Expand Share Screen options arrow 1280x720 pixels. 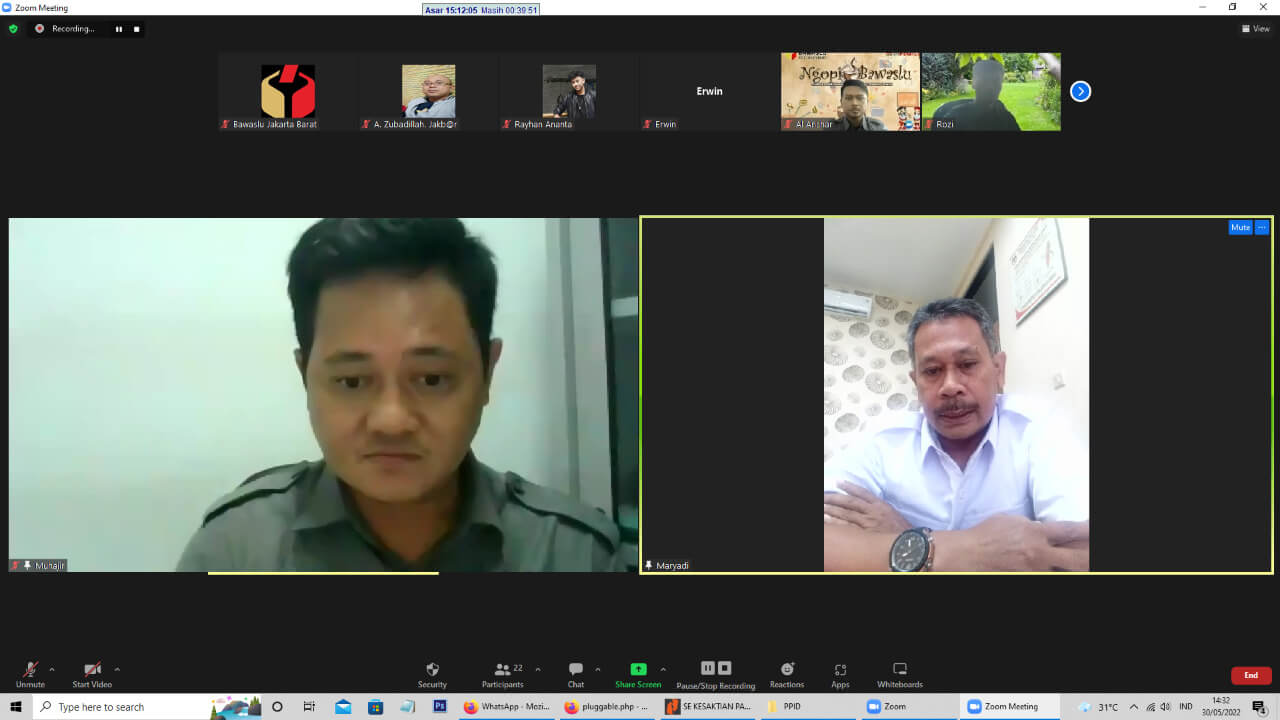tap(663, 669)
